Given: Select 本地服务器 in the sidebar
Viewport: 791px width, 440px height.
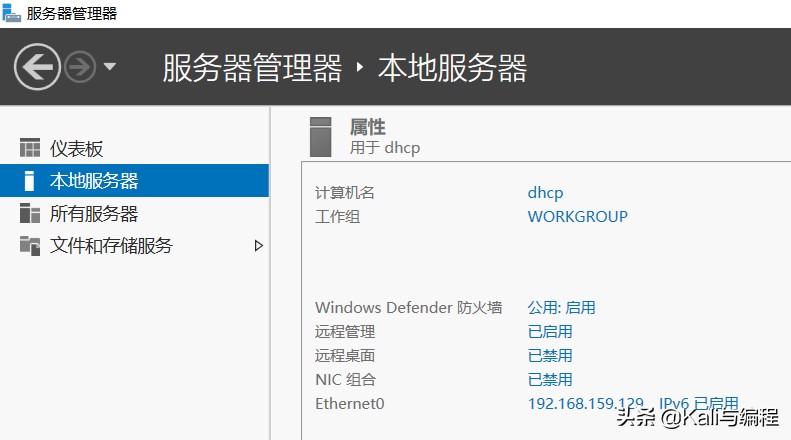Looking at the screenshot, I should [134, 181].
